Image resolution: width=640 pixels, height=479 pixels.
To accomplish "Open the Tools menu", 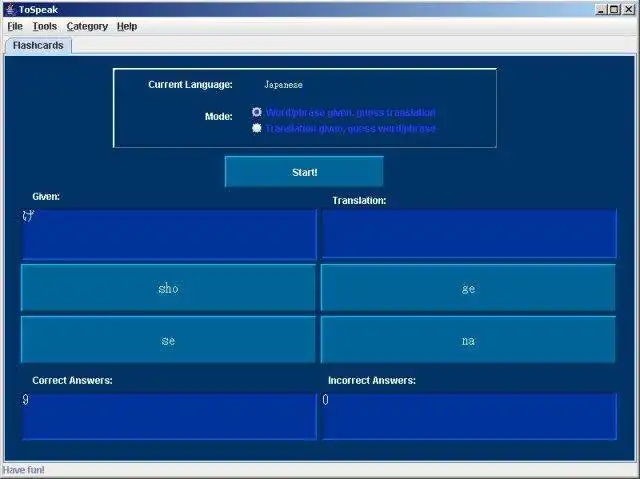I will [44, 27].
